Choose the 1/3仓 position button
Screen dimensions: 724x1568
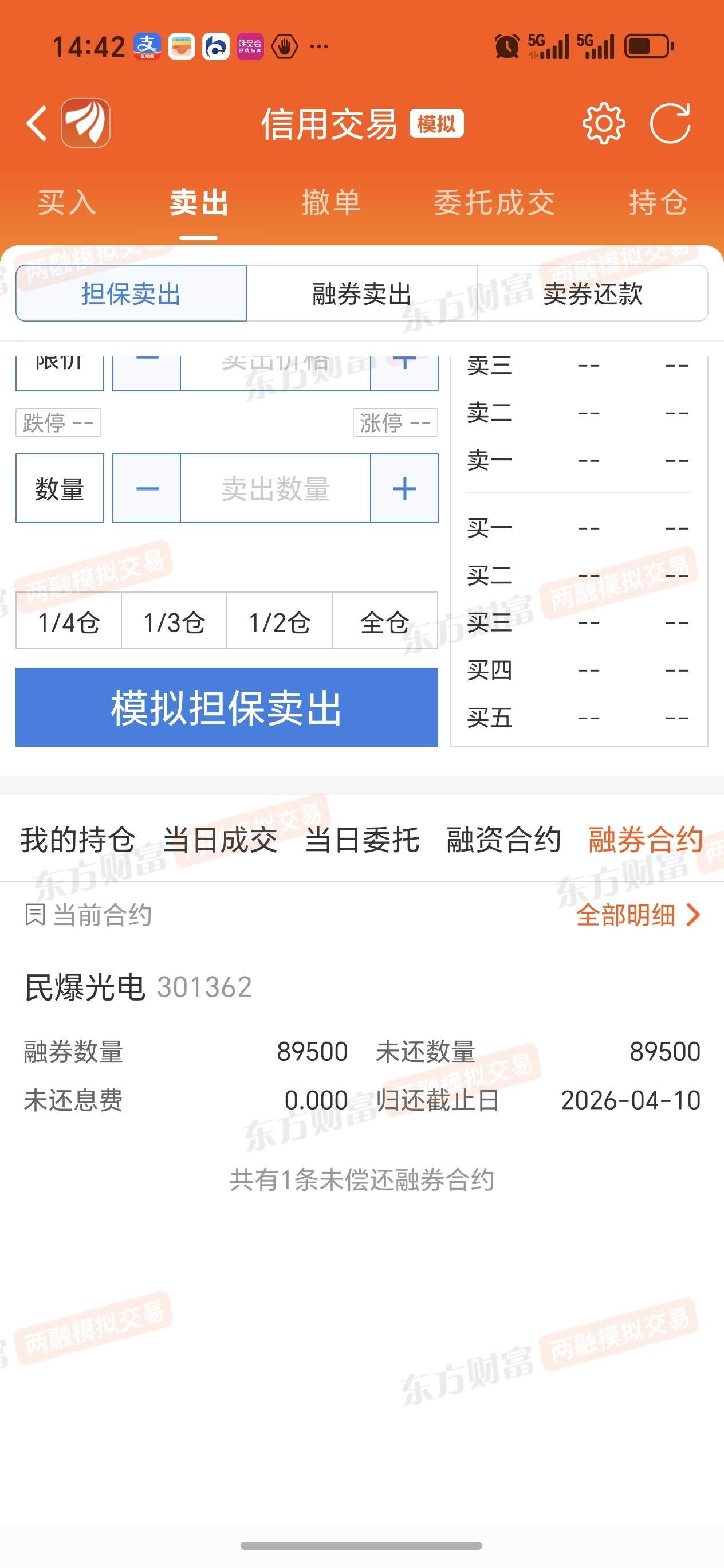pos(174,621)
